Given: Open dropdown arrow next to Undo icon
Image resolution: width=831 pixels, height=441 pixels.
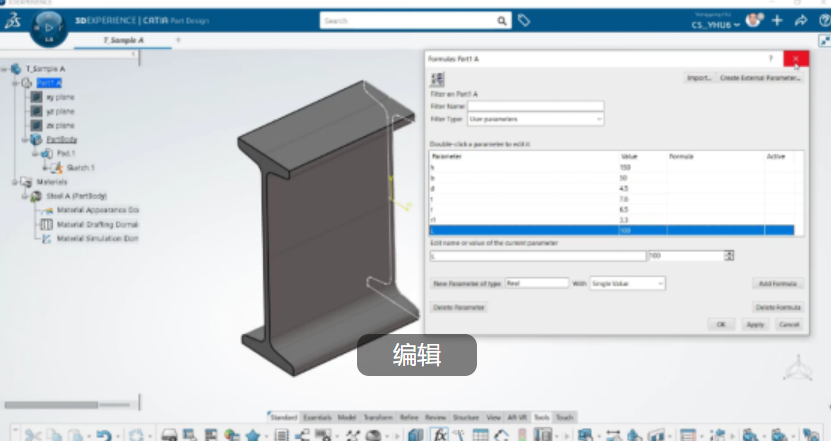Looking at the screenshot, I should (x=117, y=437).
